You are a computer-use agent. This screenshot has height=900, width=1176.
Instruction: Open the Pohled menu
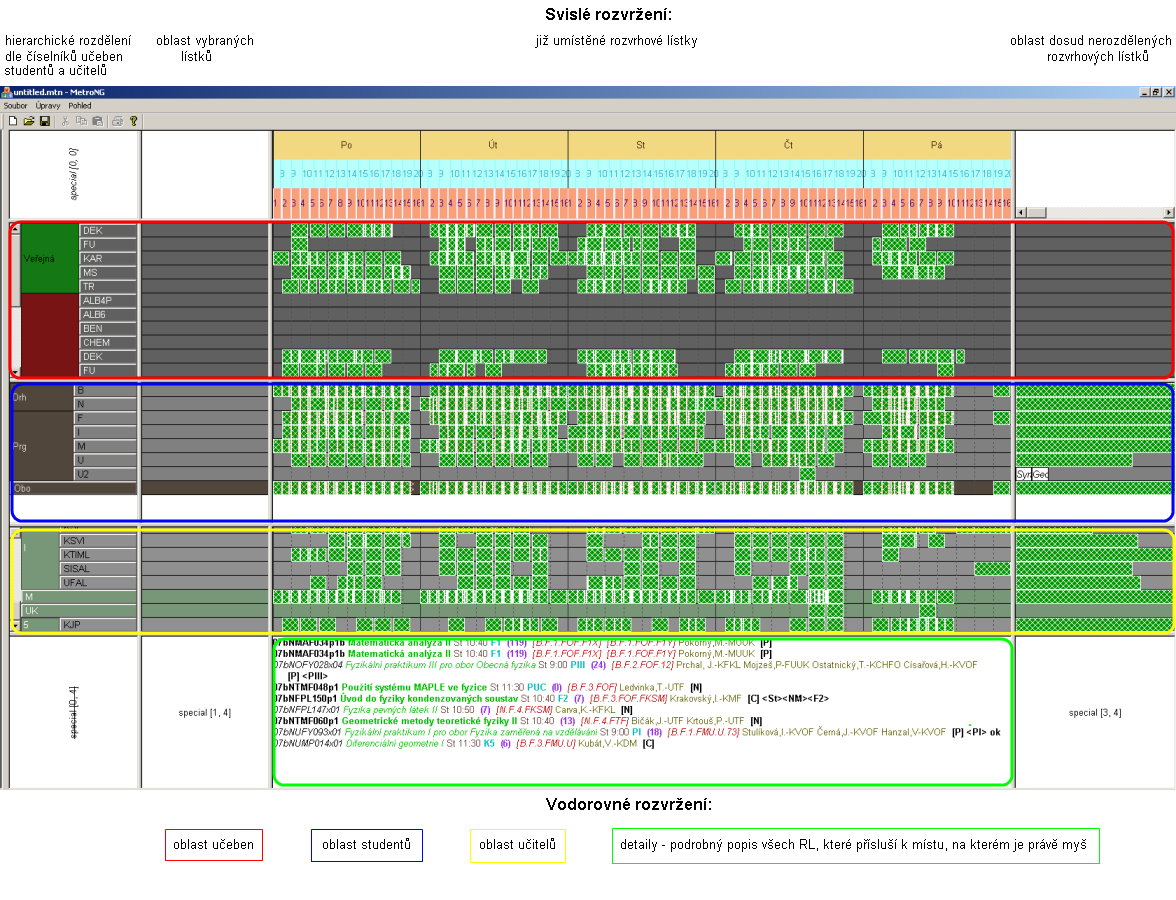coord(80,105)
